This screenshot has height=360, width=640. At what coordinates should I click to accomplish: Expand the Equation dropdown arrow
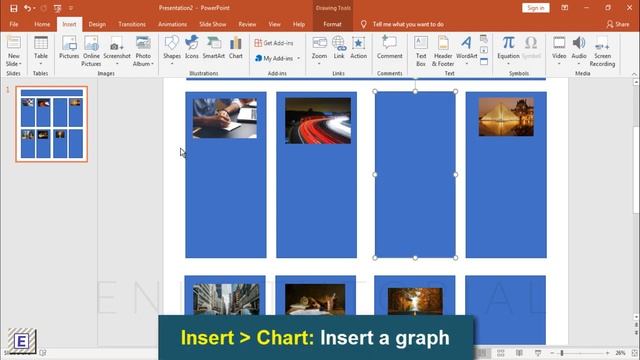(508, 64)
